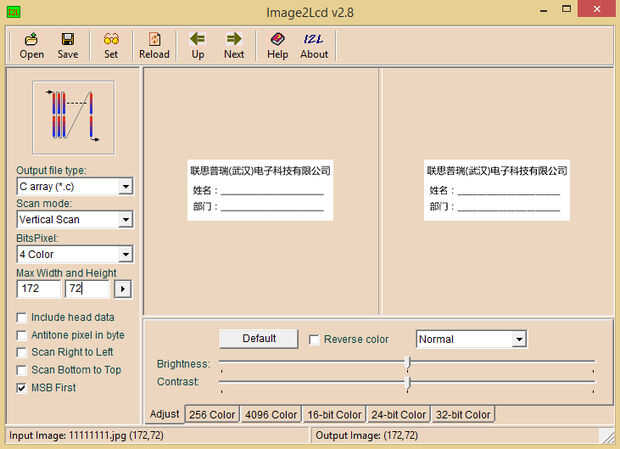The height and width of the screenshot is (449, 620).
Task: Maximize the Image2Lcd window
Action: point(567,9)
